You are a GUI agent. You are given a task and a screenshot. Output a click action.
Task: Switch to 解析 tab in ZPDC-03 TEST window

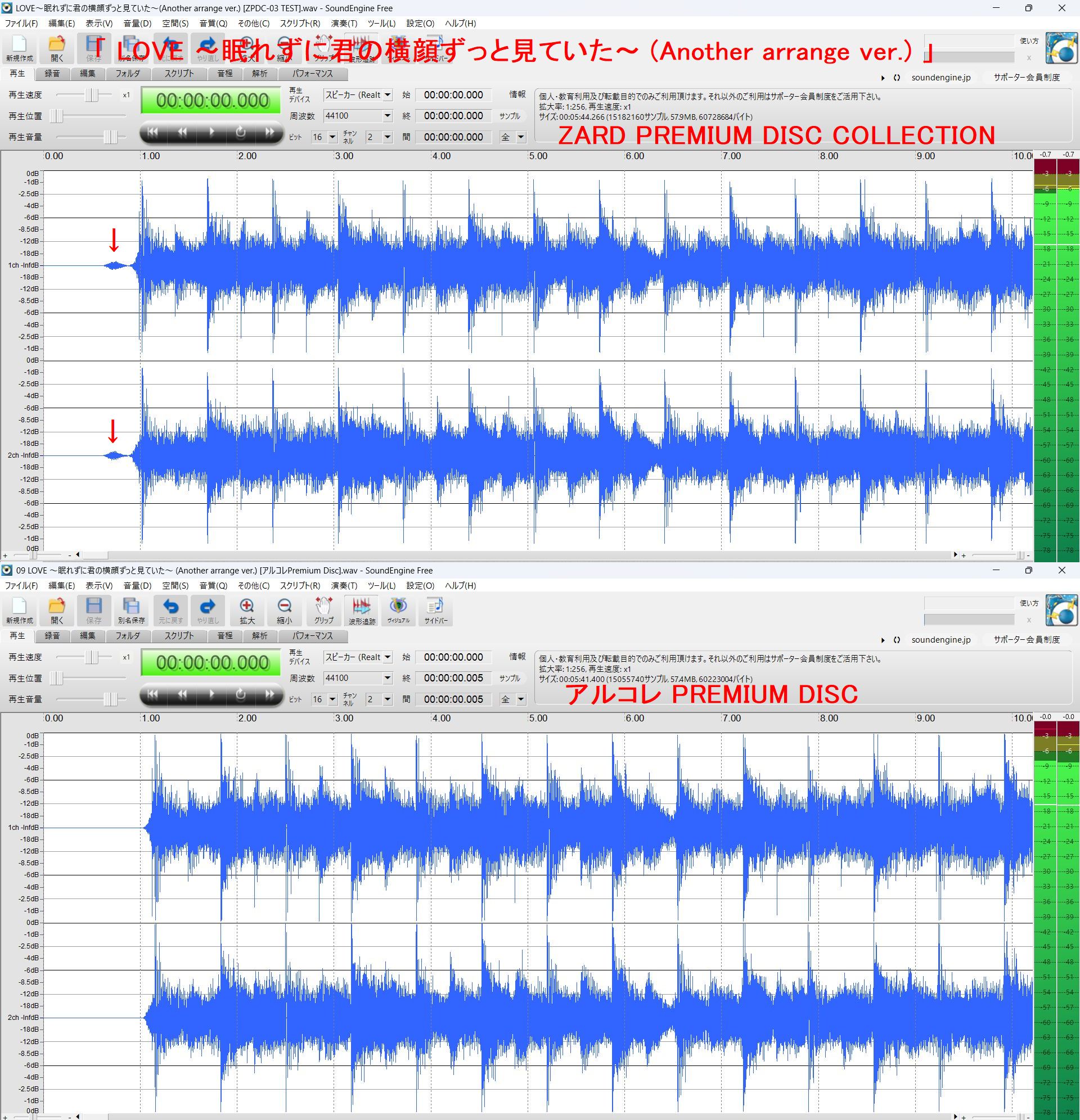(259, 74)
